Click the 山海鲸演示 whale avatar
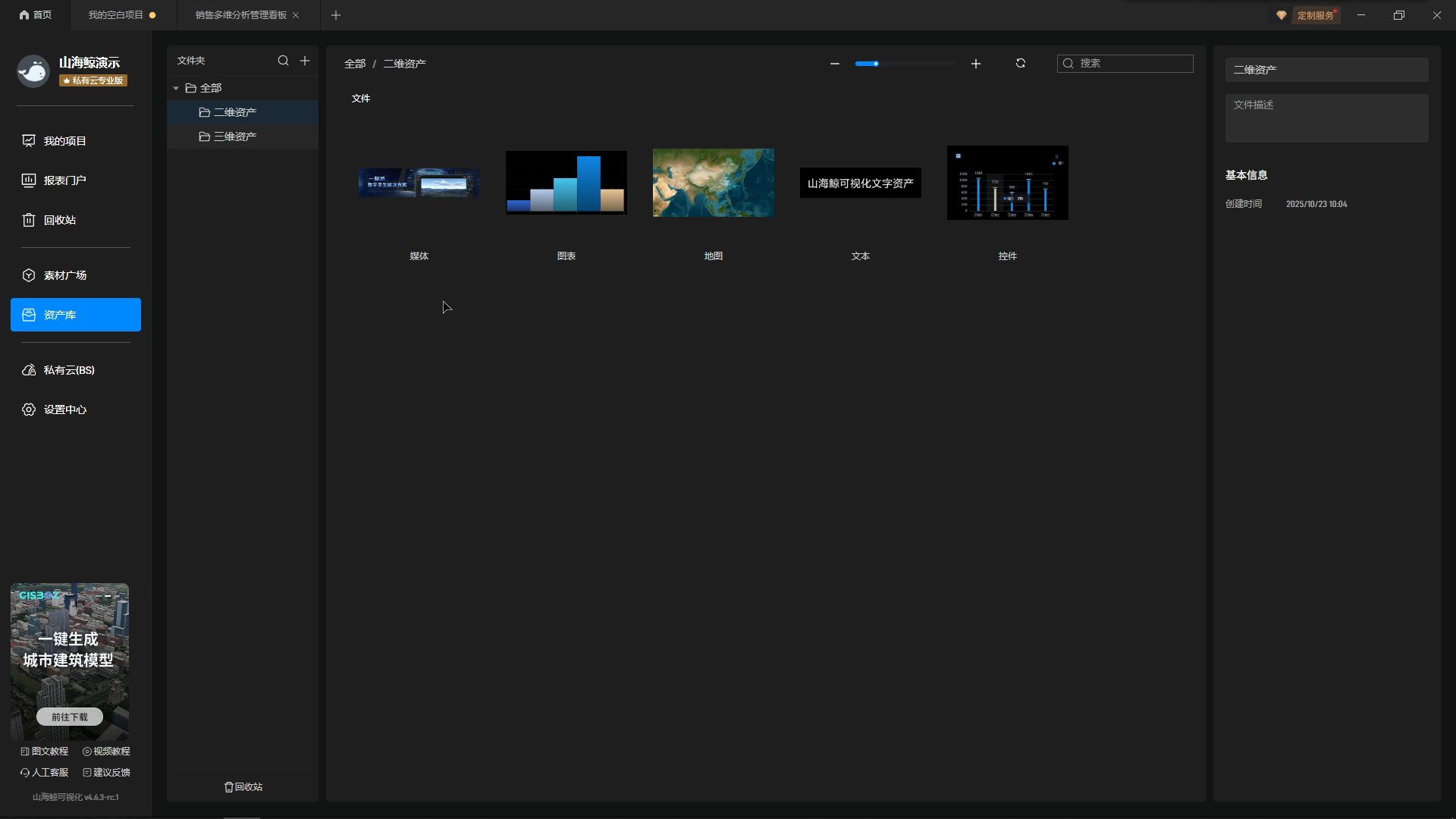The height and width of the screenshot is (819, 1456). pyautogui.click(x=33, y=71)
